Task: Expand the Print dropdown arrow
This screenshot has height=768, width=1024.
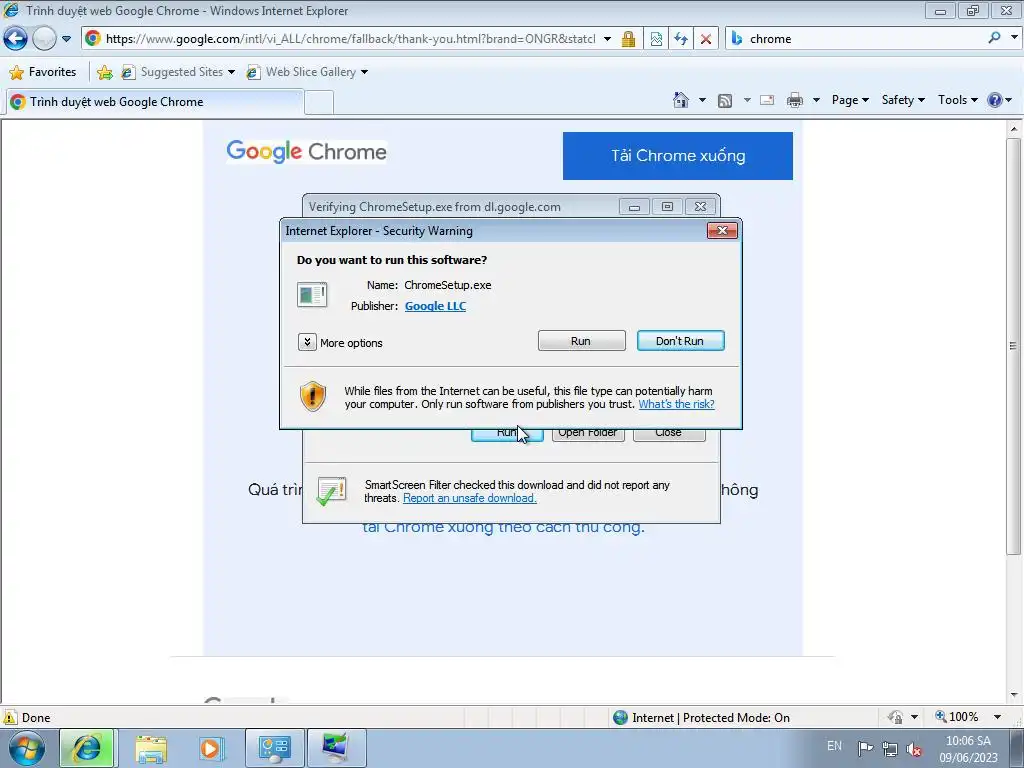Action: tap(816, 100)
